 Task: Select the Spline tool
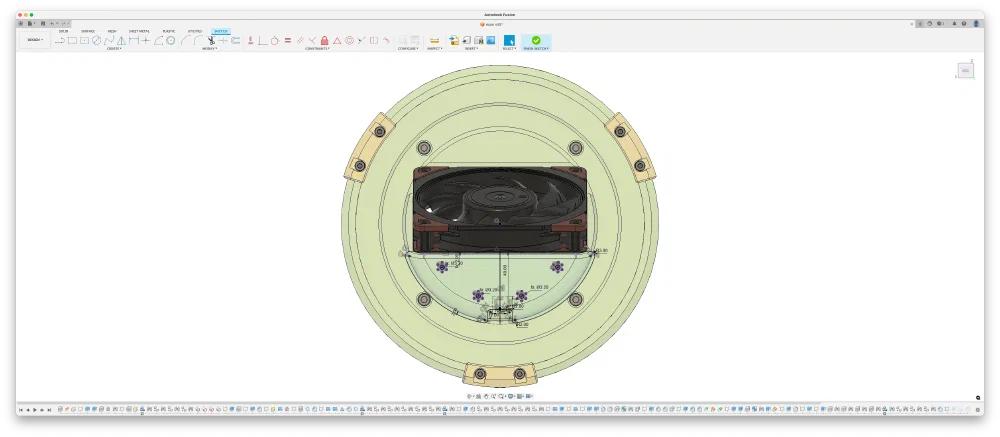(x=108, y=40)
